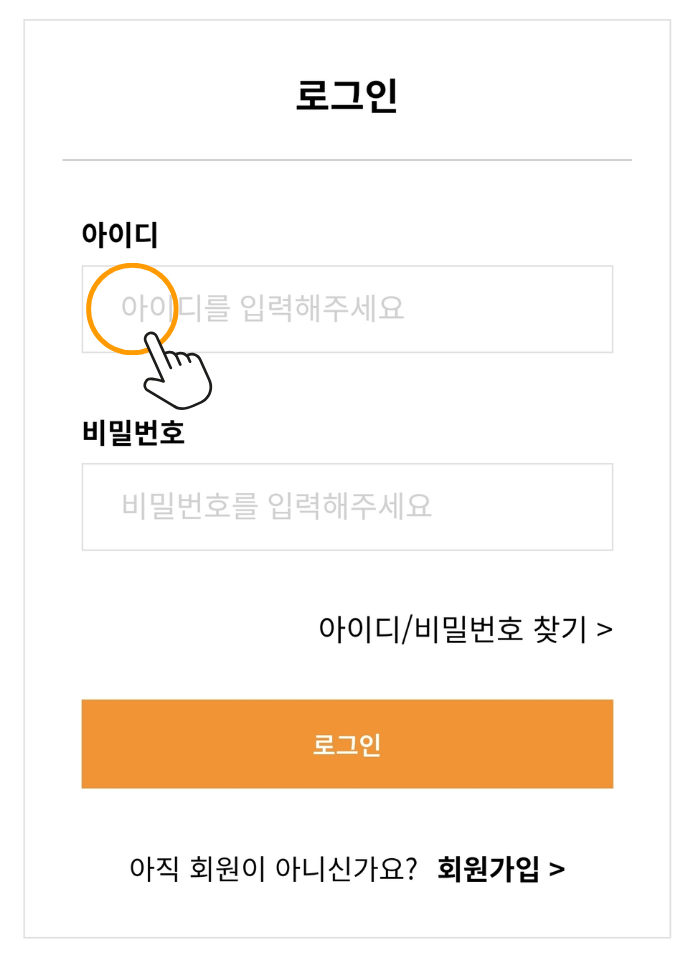Click the white 로그인 text on the button

tap(346, 745)
